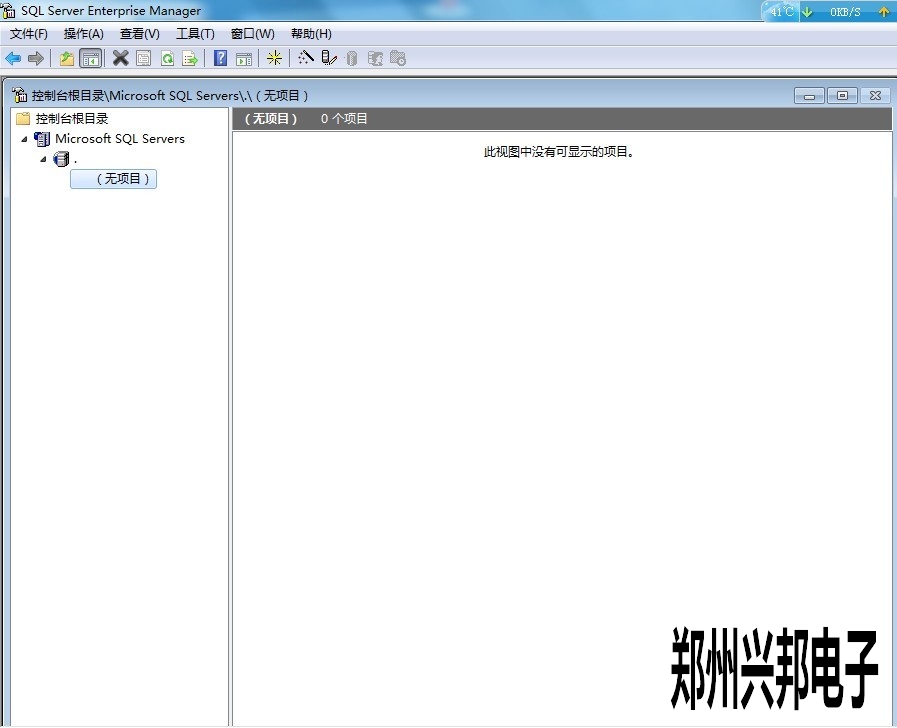Toggle the show/hide console tree button
This screenshot has width=897, height=728.
[91, 58]
